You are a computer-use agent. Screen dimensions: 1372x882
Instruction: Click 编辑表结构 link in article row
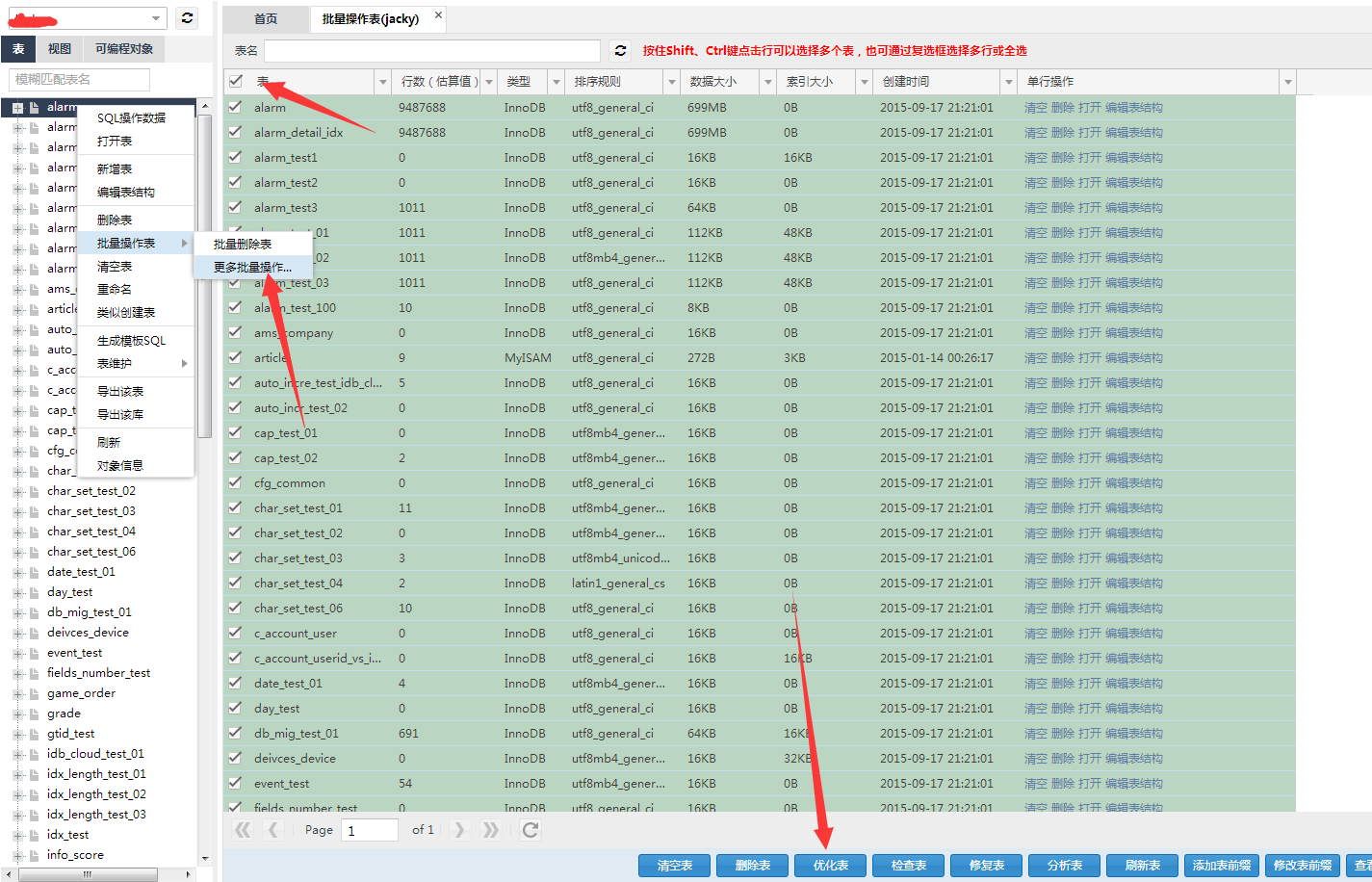point(1133,357)
